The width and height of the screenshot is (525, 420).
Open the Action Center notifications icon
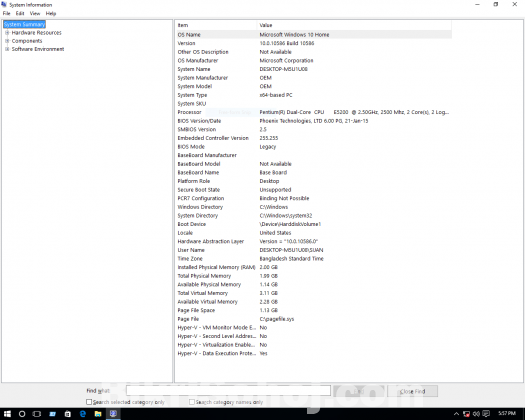coord(486,414)
